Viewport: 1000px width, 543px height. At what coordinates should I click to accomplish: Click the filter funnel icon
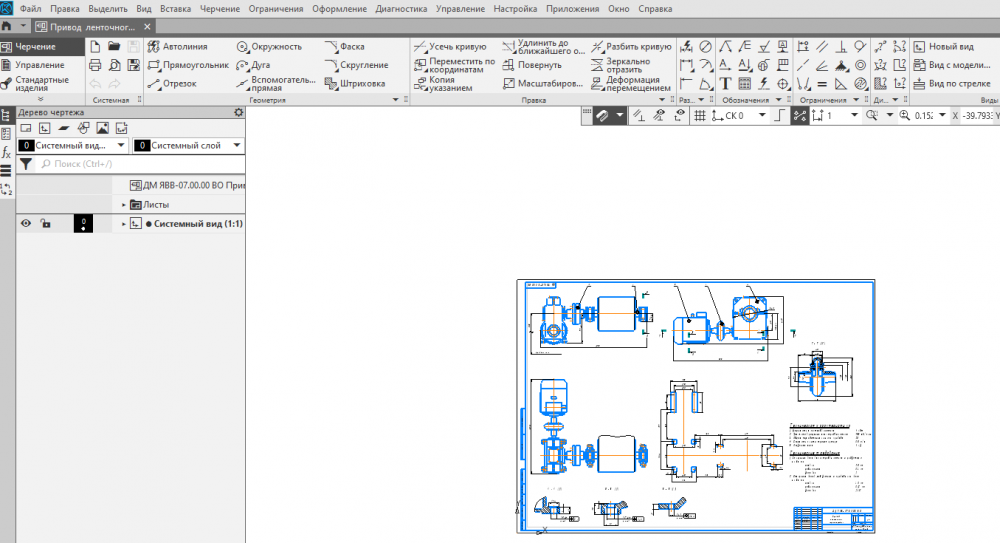coord(26,163)
